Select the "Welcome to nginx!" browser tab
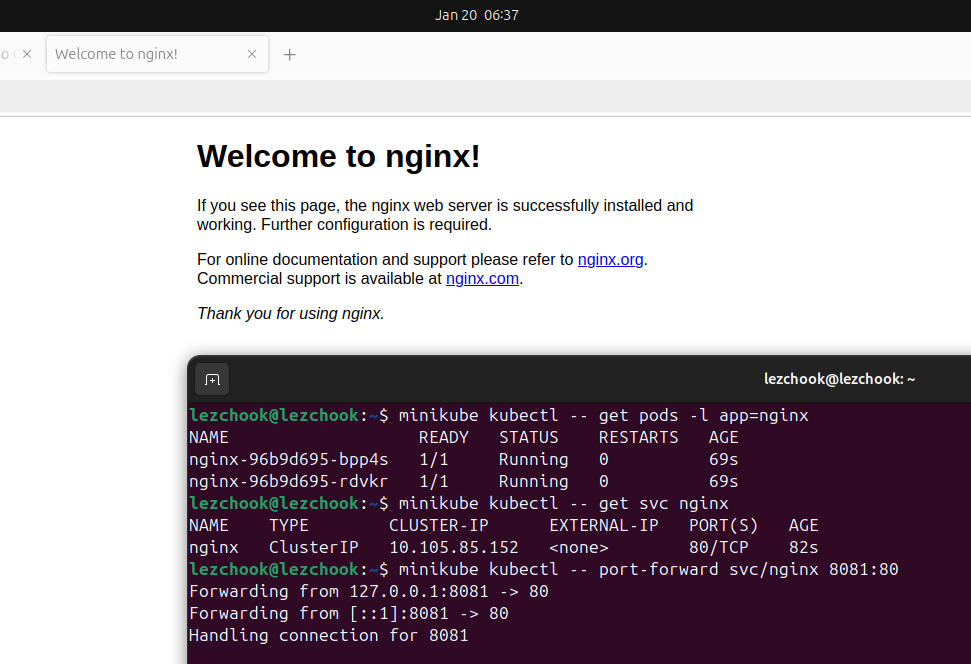The width and height of the screenshot is (971, 664). pyautogui.click(x=157, y=54)
